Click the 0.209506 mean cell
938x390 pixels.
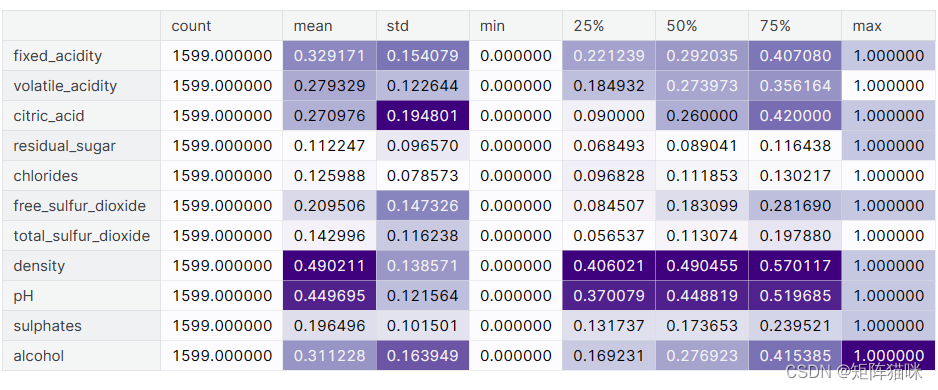[x=330, y=206]
